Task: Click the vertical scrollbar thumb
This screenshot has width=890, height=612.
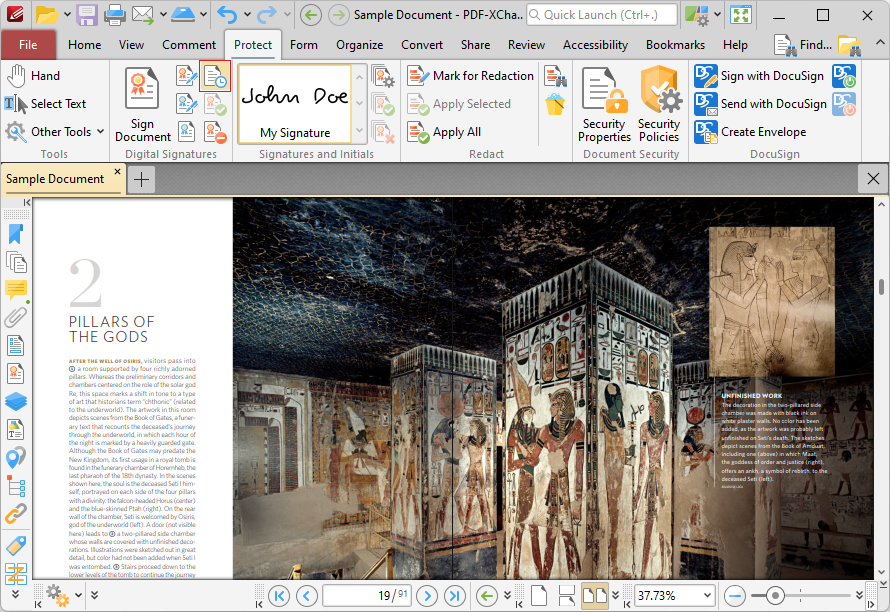Action: click(x=881, y=287)
